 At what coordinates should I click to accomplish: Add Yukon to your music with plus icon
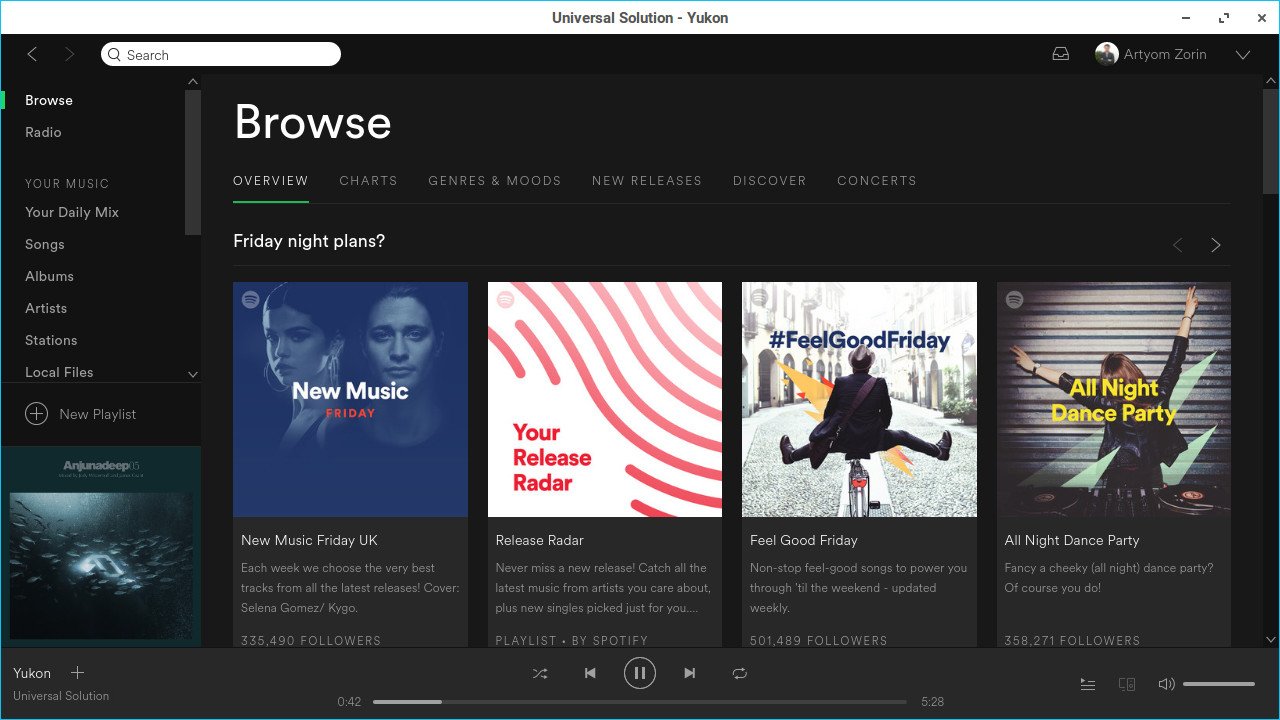[x=77, y=673]
